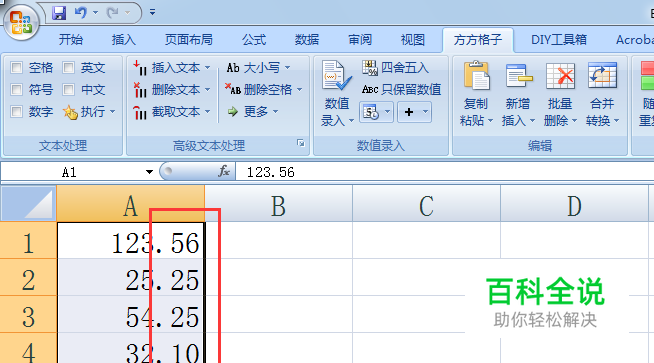Viewport: 654px width, 363px height.
Task: Click cell containing 25.25
Action: tap(131, 277)
